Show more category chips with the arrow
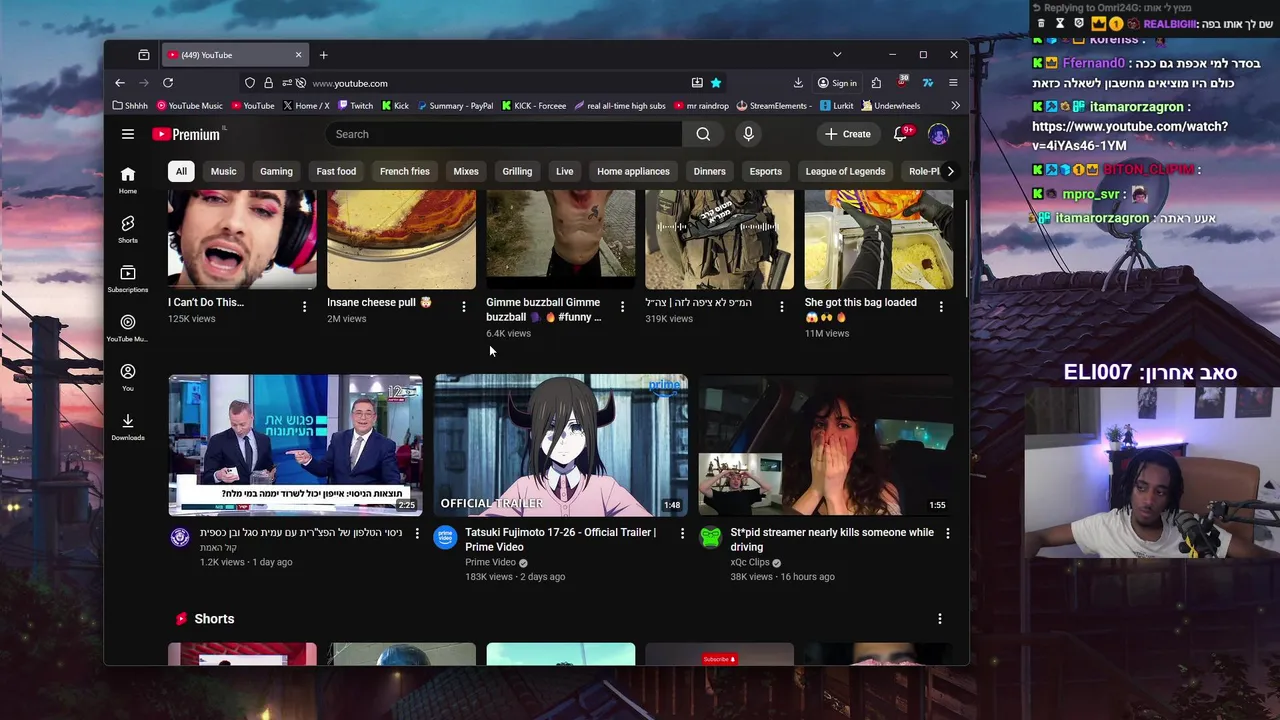The image size is (1280, 720). [950, 171]
